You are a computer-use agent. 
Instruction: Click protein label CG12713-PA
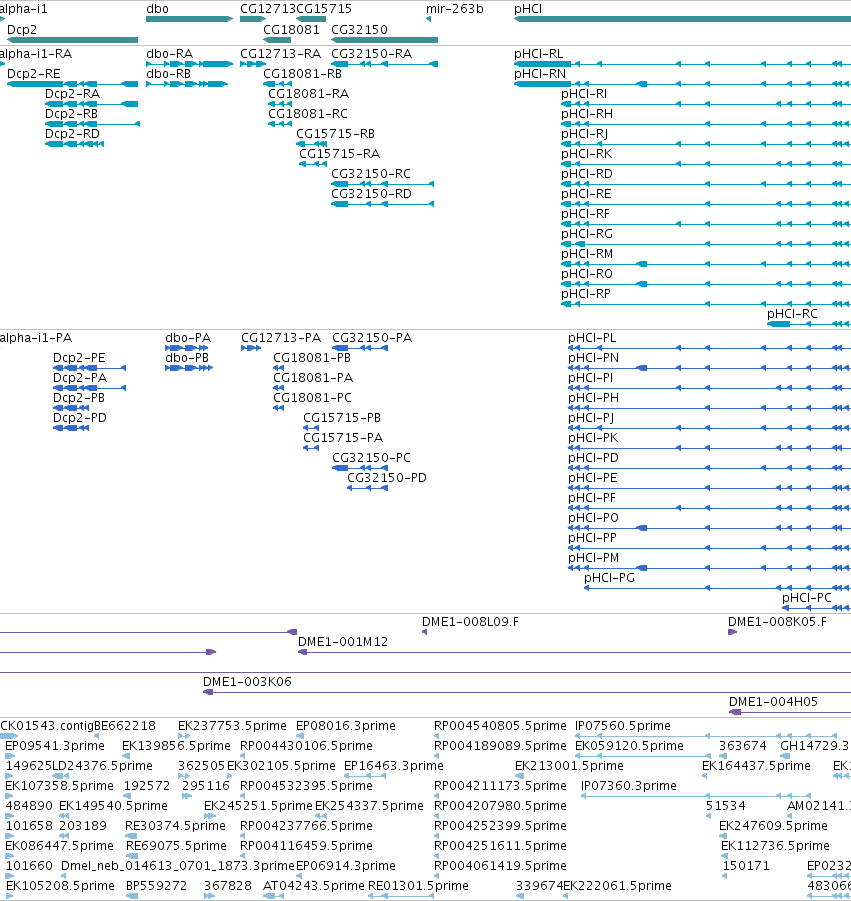(281, 338)
